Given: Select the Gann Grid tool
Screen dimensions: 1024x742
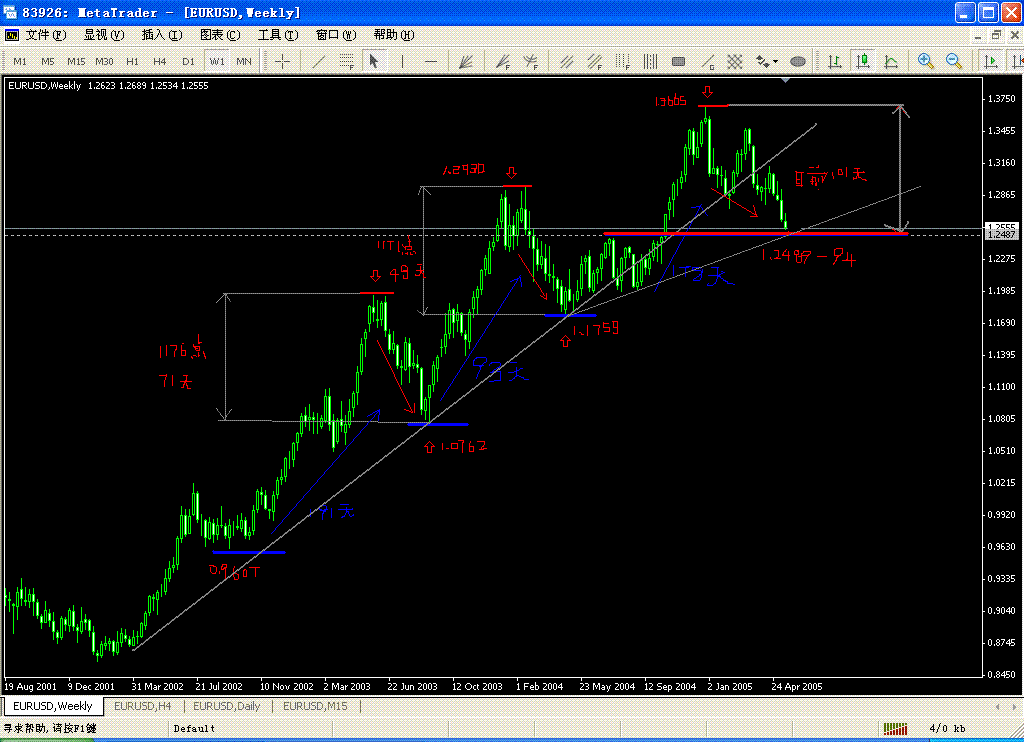Looking at the screenshot, I should pyautogui.click(x=735, y=61).
